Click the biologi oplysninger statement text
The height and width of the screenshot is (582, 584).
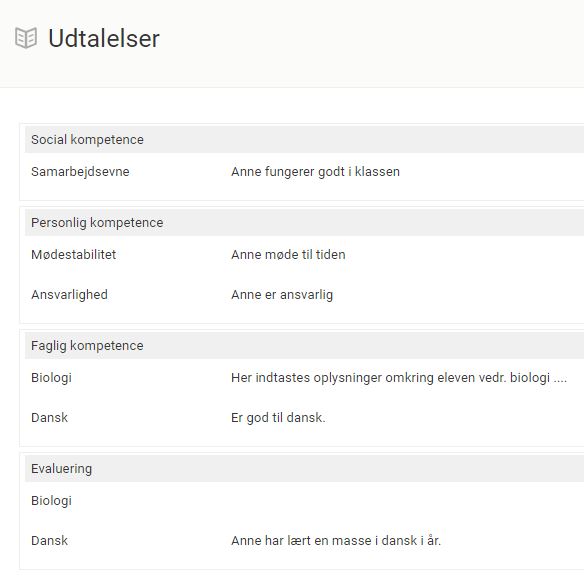(399, 378)
